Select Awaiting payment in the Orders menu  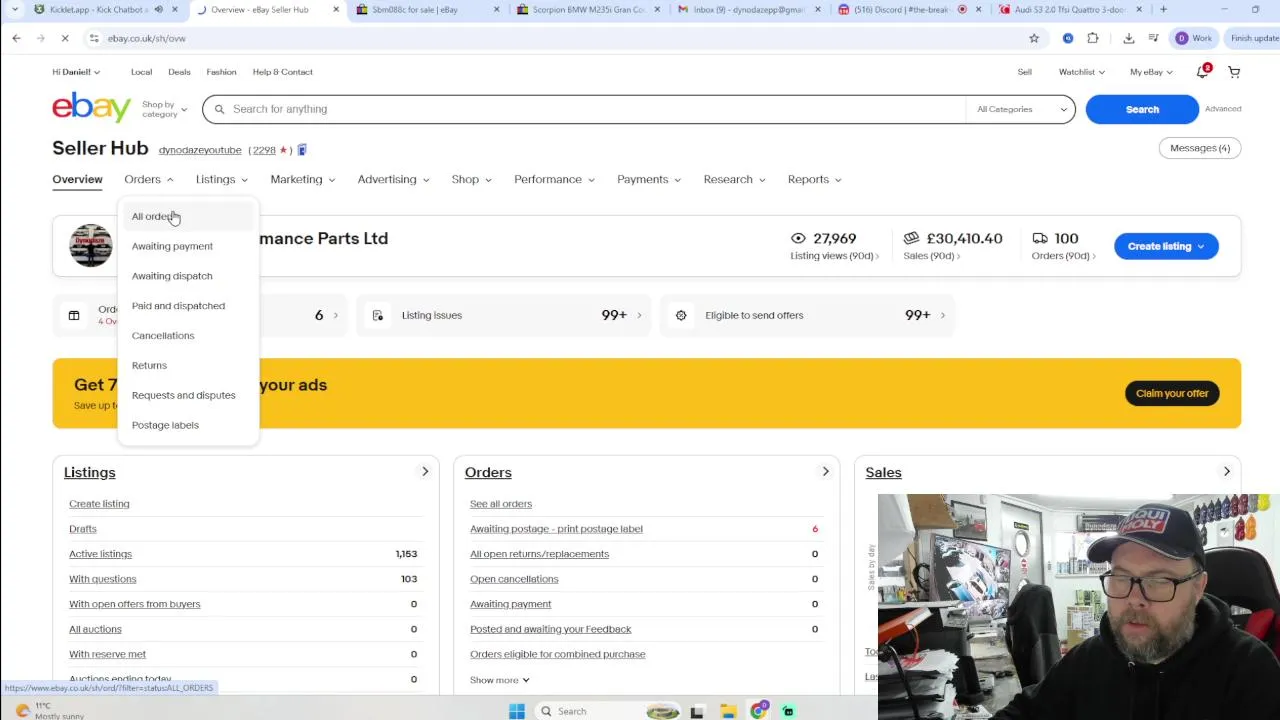(x=172, y=246)
